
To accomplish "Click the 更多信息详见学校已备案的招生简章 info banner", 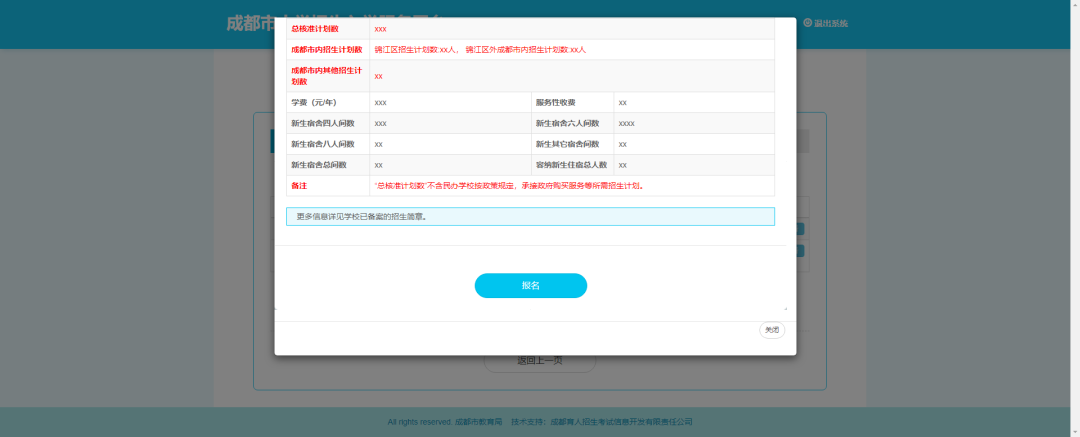I will tap(530, 216).
